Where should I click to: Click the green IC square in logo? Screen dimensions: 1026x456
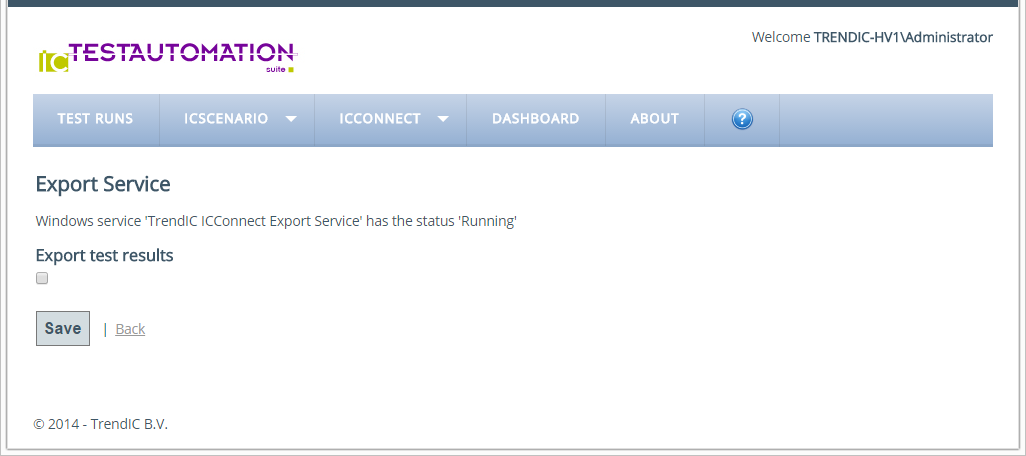point(53,61)
